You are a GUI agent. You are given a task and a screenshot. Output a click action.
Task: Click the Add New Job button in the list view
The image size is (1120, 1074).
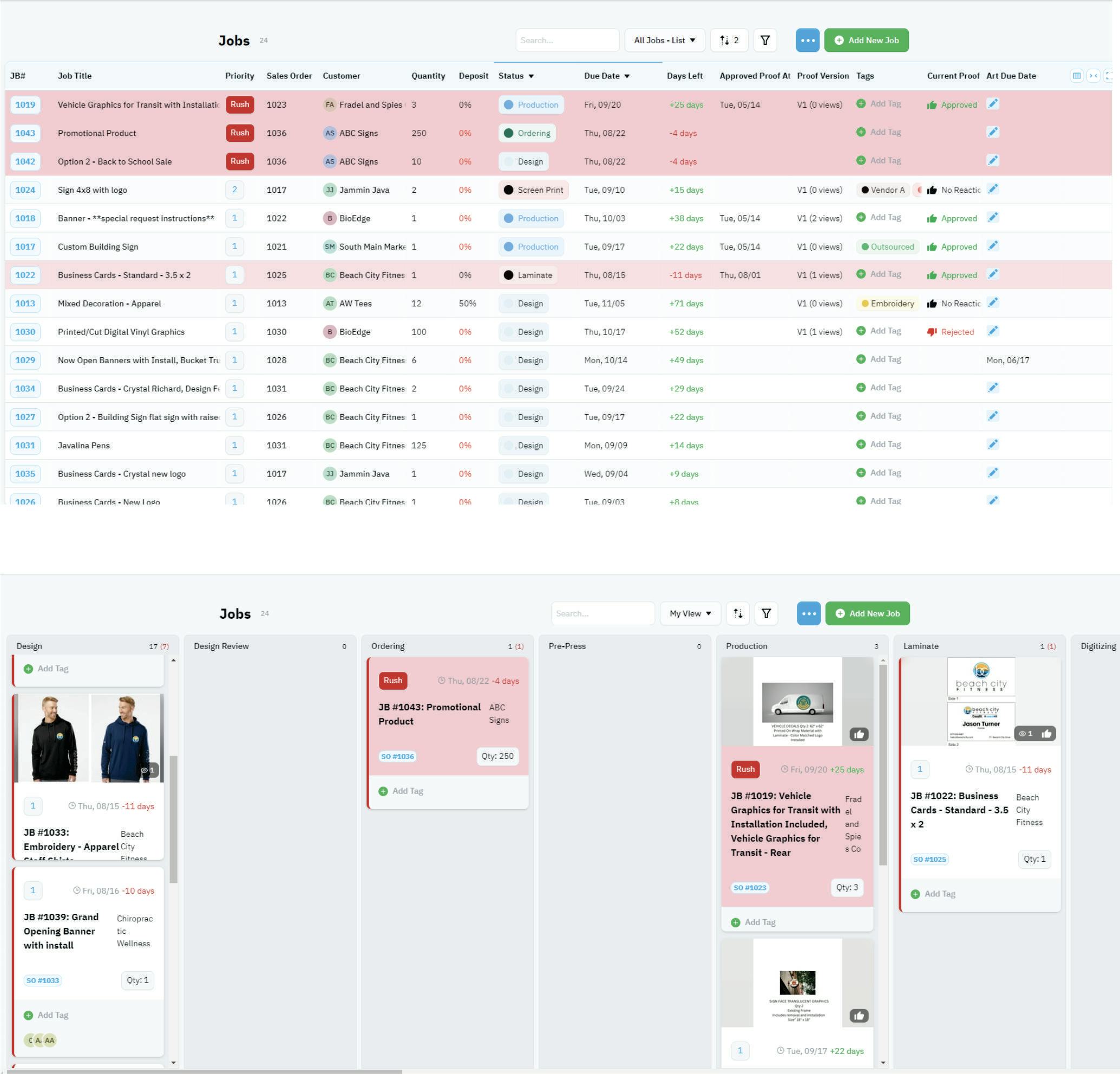tap(866, 40)
